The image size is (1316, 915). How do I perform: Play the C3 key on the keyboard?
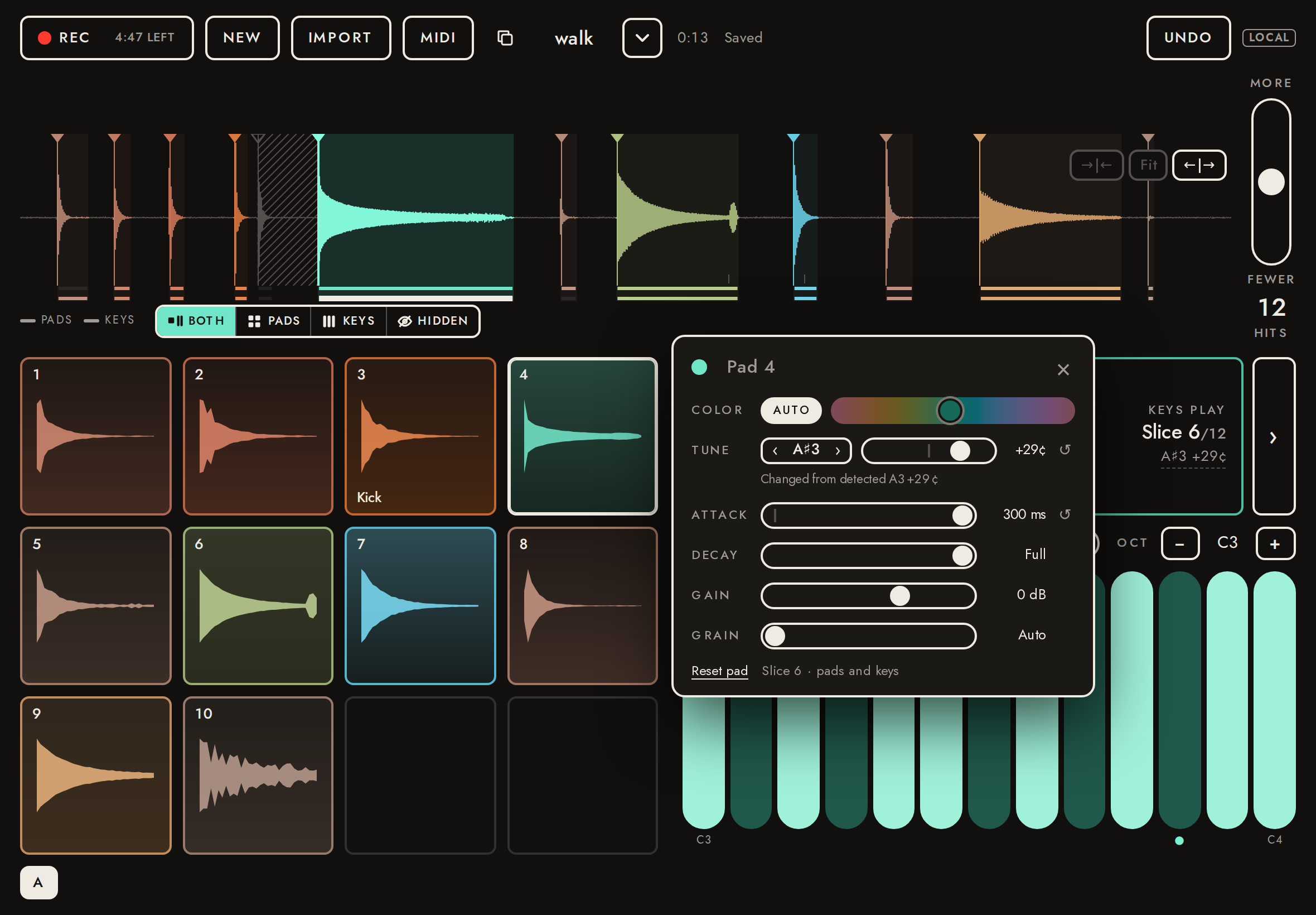point(703,763)
